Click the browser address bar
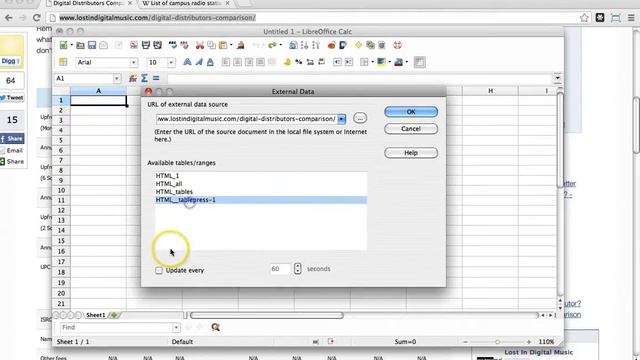Viewport: 640px width, 360px height. pos(312,18)
